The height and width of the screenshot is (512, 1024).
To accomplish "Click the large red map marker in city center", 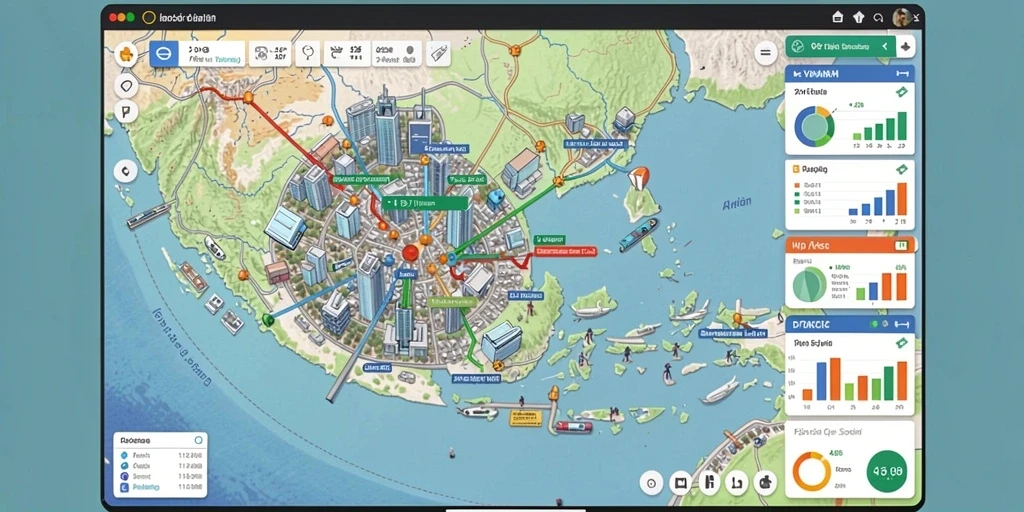I will point(410,253).
